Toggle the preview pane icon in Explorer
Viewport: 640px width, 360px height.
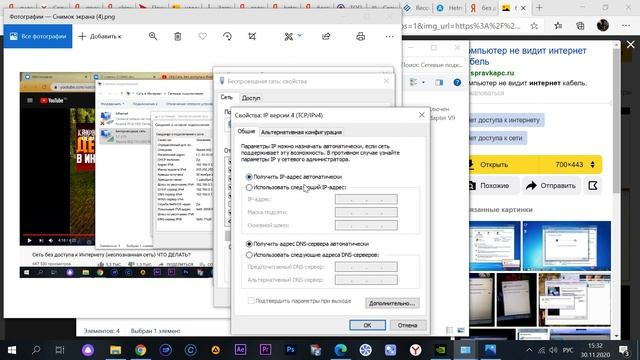(x=439, y=82)
